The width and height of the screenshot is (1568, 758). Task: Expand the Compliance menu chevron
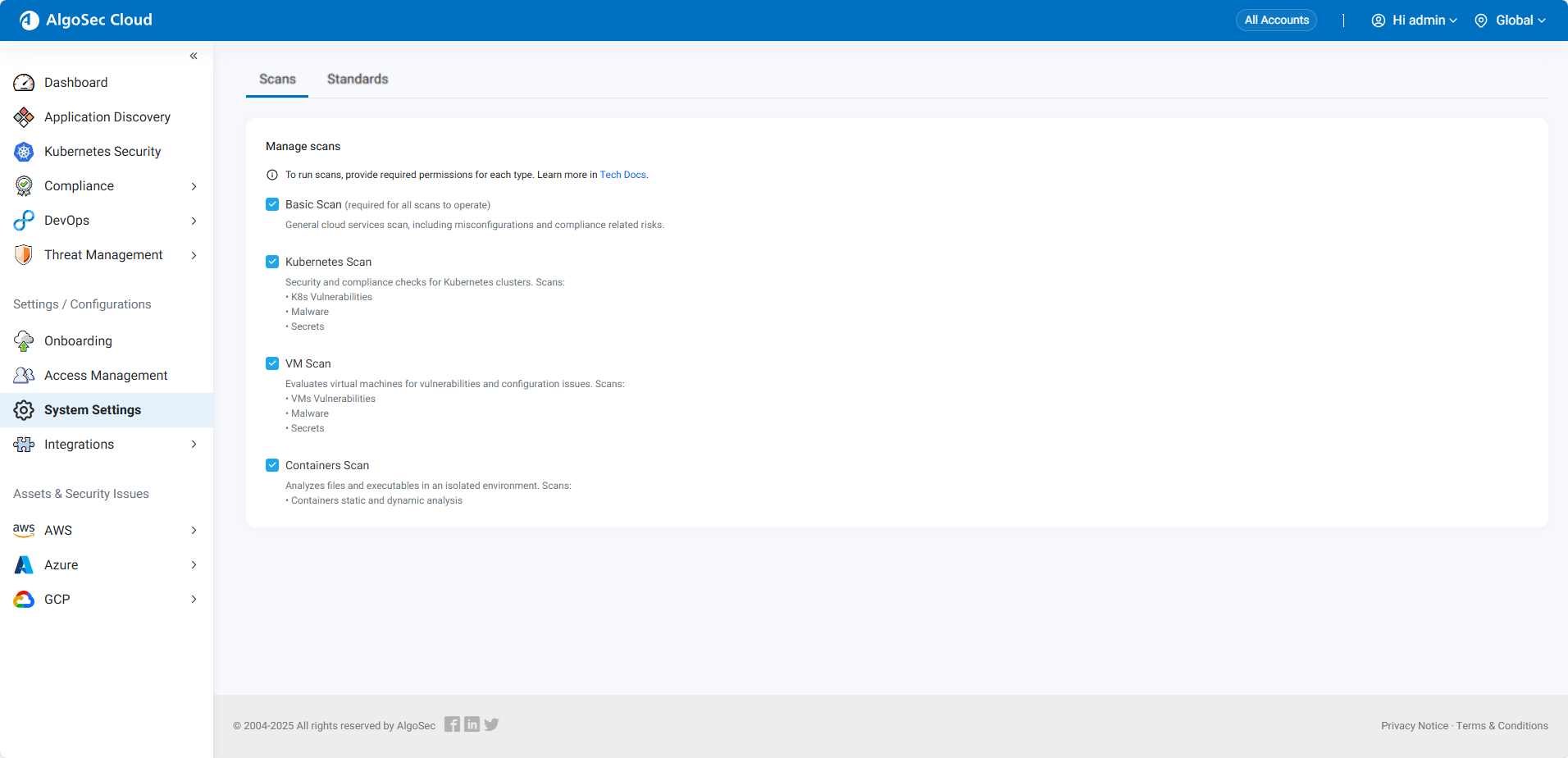coord(194,186)
